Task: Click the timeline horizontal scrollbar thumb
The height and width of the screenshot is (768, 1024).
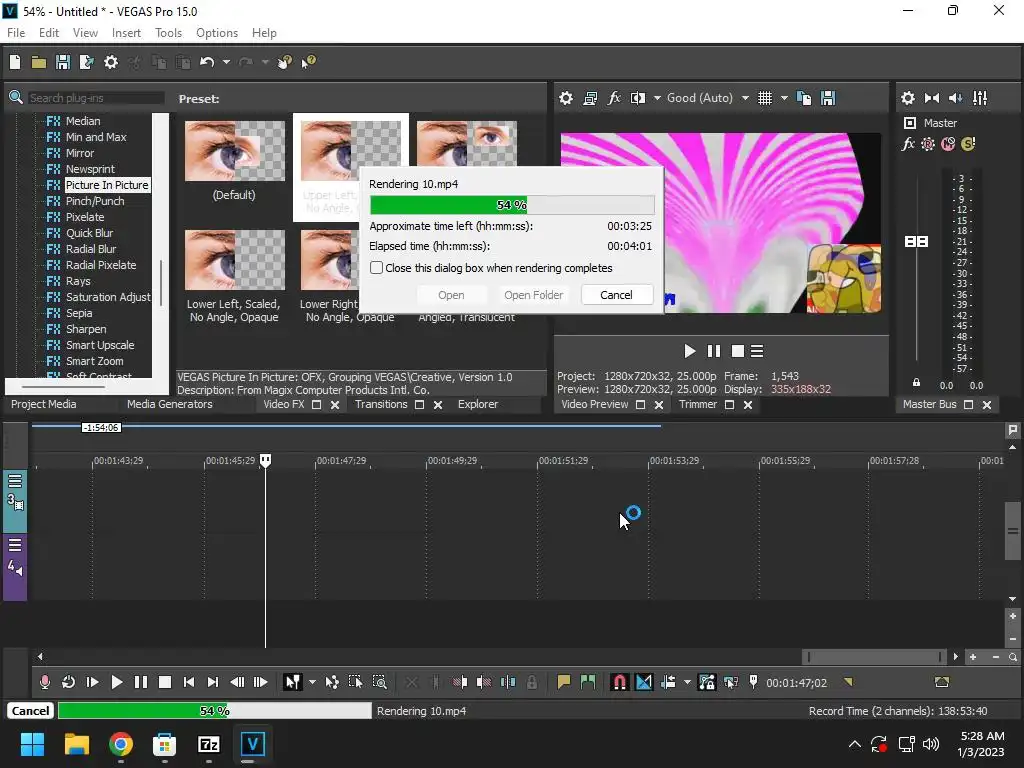Action: [874, 657]
